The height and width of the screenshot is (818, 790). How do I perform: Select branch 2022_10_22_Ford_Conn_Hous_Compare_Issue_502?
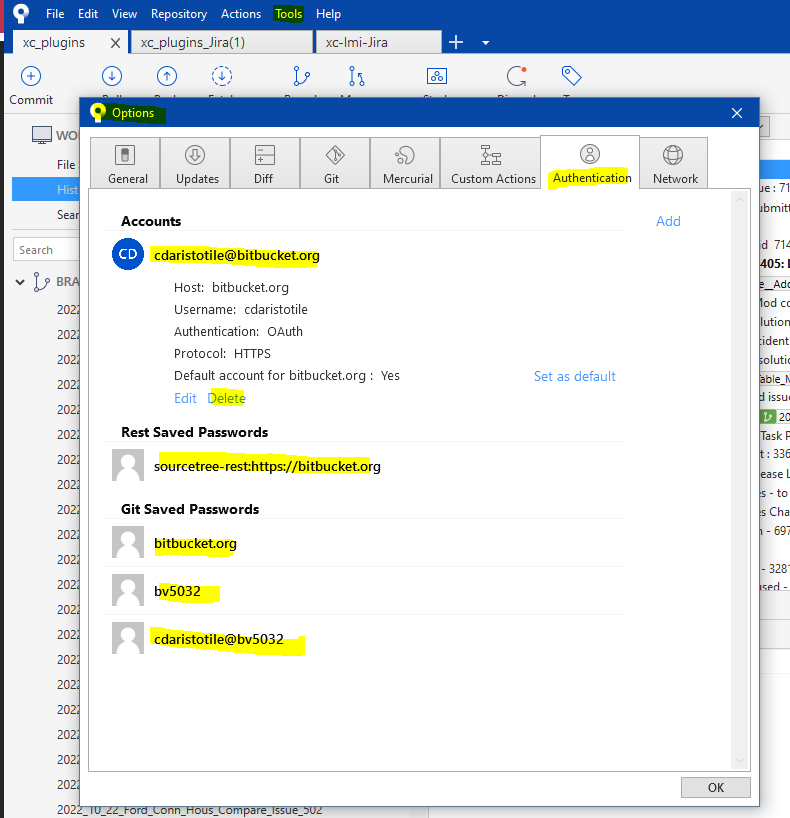pos(189,810)
